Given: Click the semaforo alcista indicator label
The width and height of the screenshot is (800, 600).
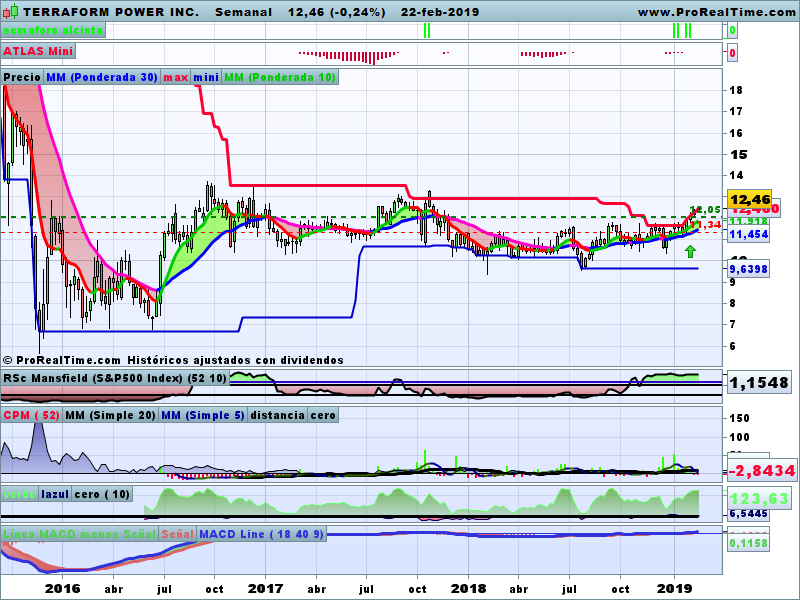Looking at the screenshot, I should 53,30.
